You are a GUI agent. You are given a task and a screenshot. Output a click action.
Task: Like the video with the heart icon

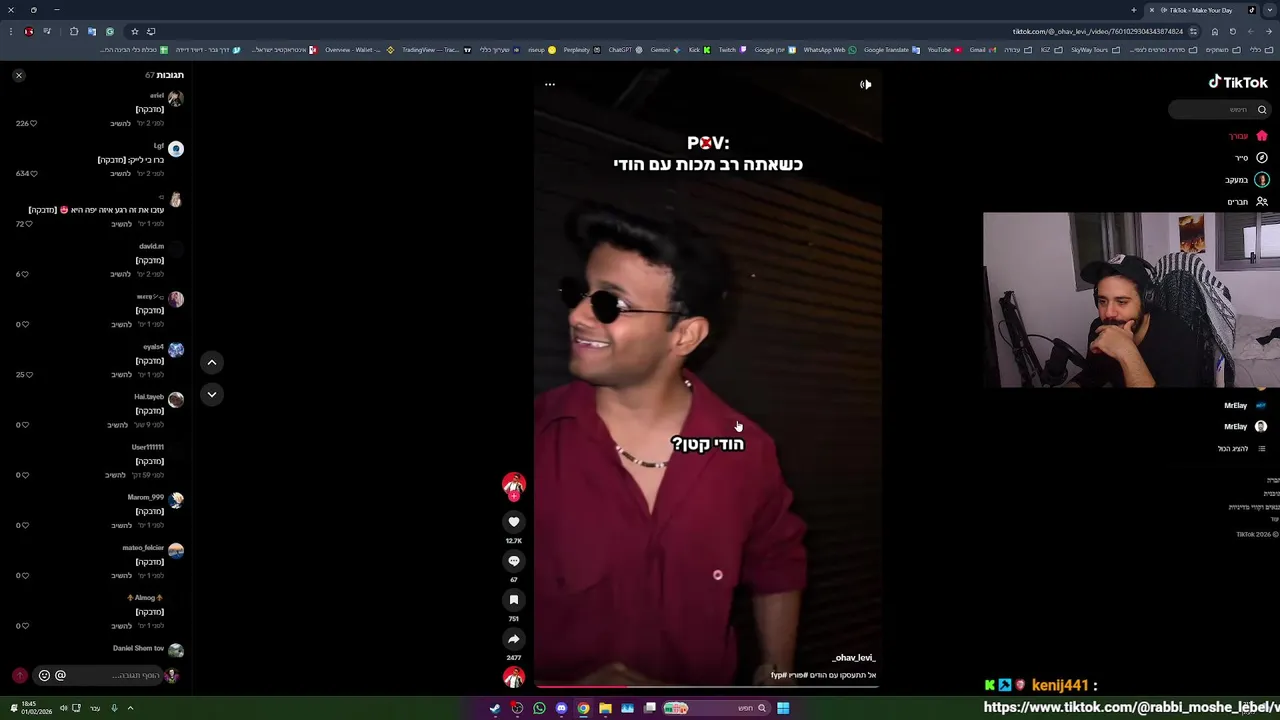pyautogui.click(x=514, y=522)
